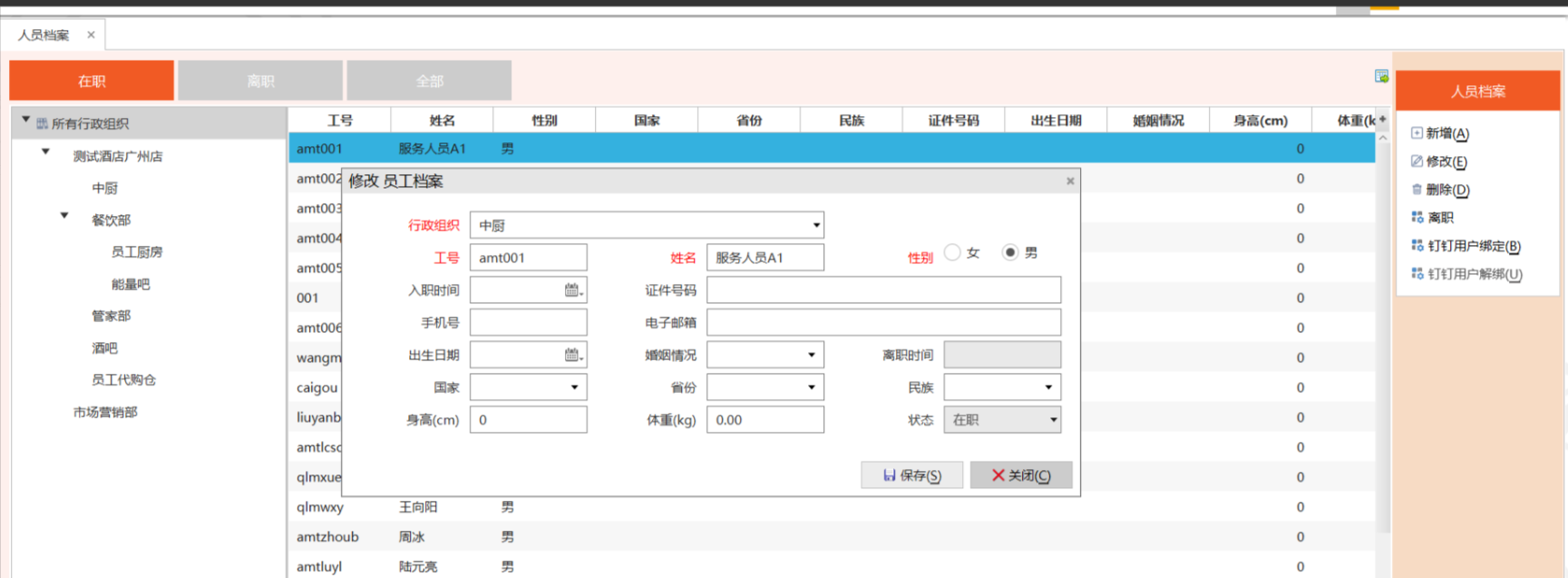
Task: Open the 婚姻情况 dropdown
Action: [x=811, y=355]
